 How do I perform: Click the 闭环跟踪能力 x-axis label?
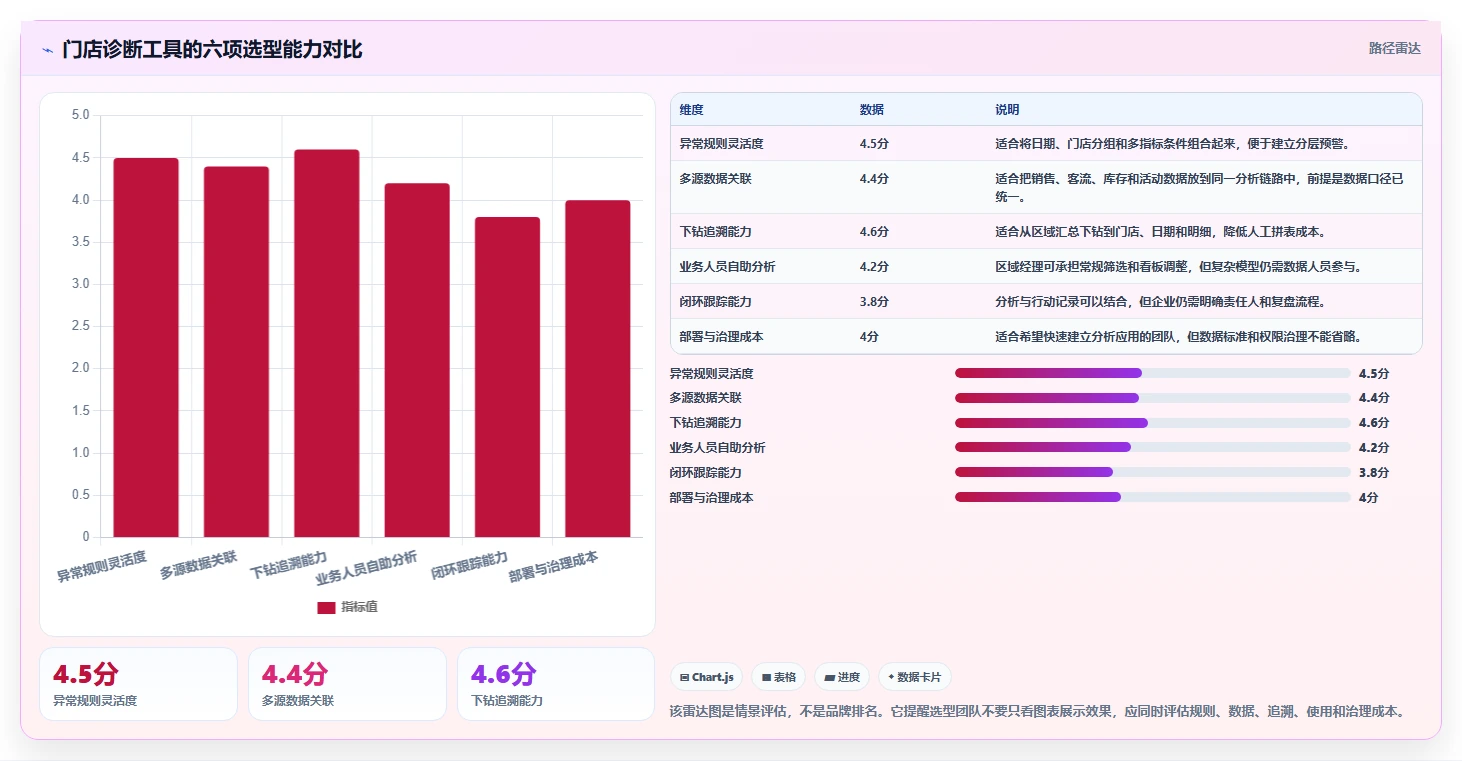tap(470, 565)
